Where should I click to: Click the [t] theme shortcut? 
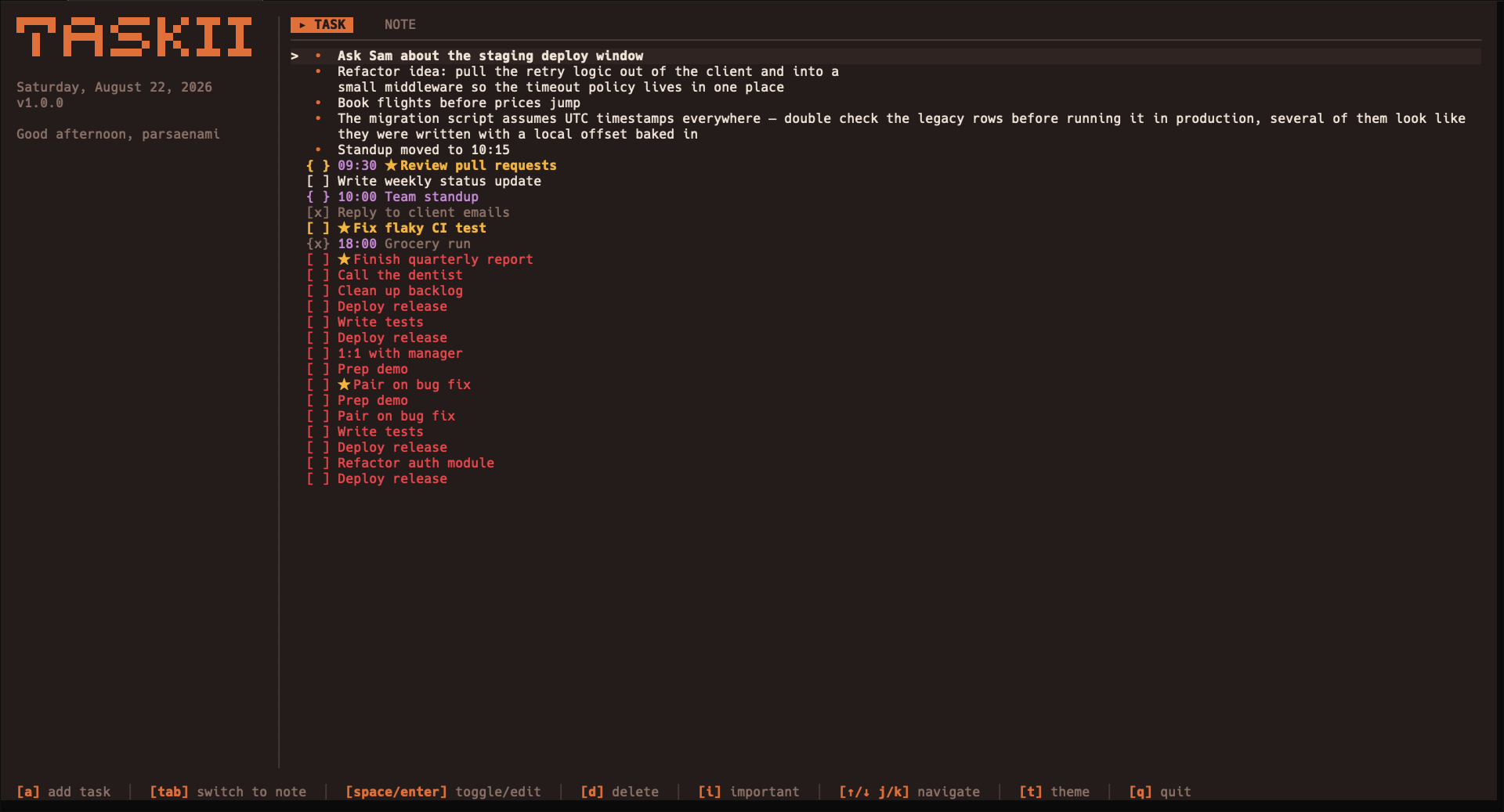click(x=1054, y=792)
